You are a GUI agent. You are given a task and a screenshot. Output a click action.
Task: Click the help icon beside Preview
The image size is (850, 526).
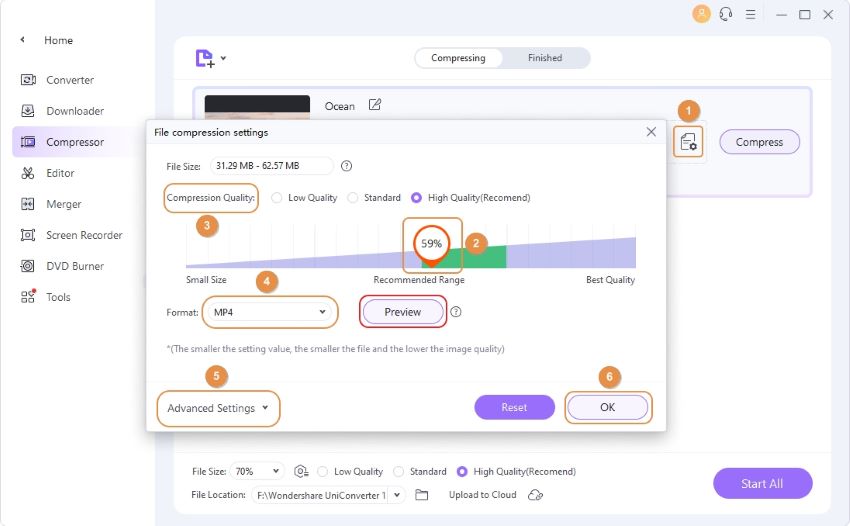point(456,312)
